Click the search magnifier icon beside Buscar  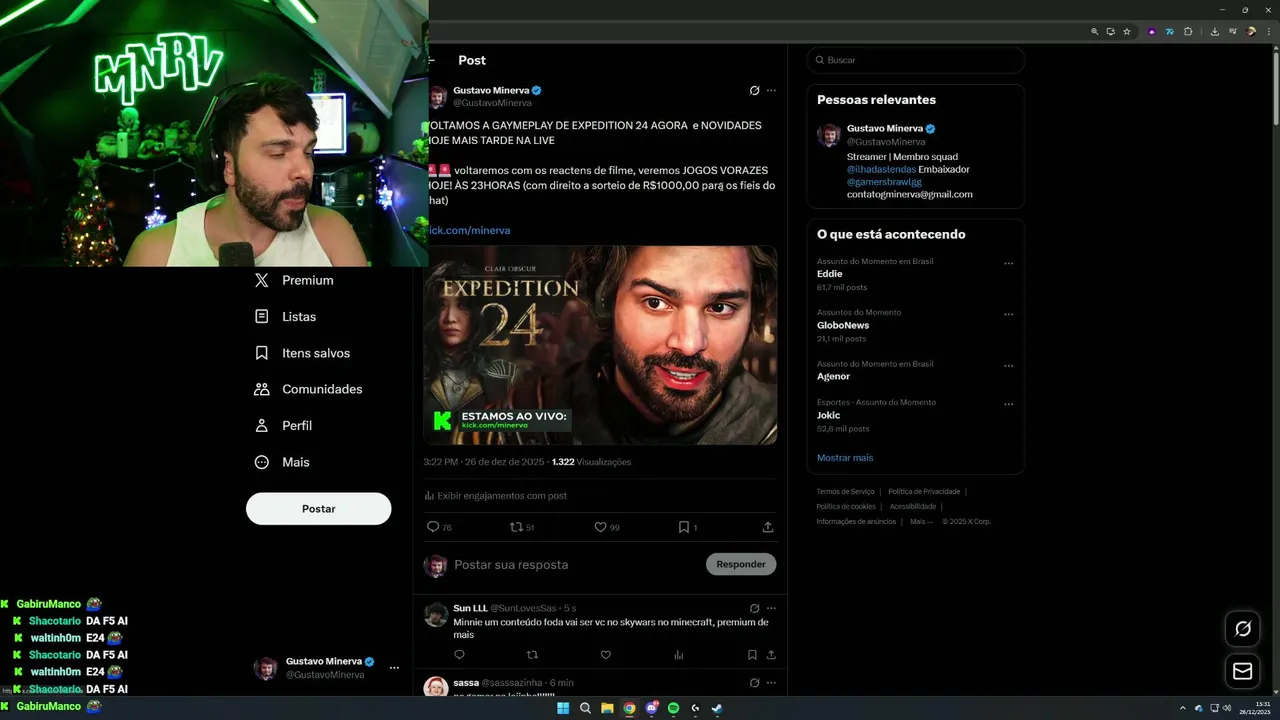pyautogui.click(x=820, y=60)
